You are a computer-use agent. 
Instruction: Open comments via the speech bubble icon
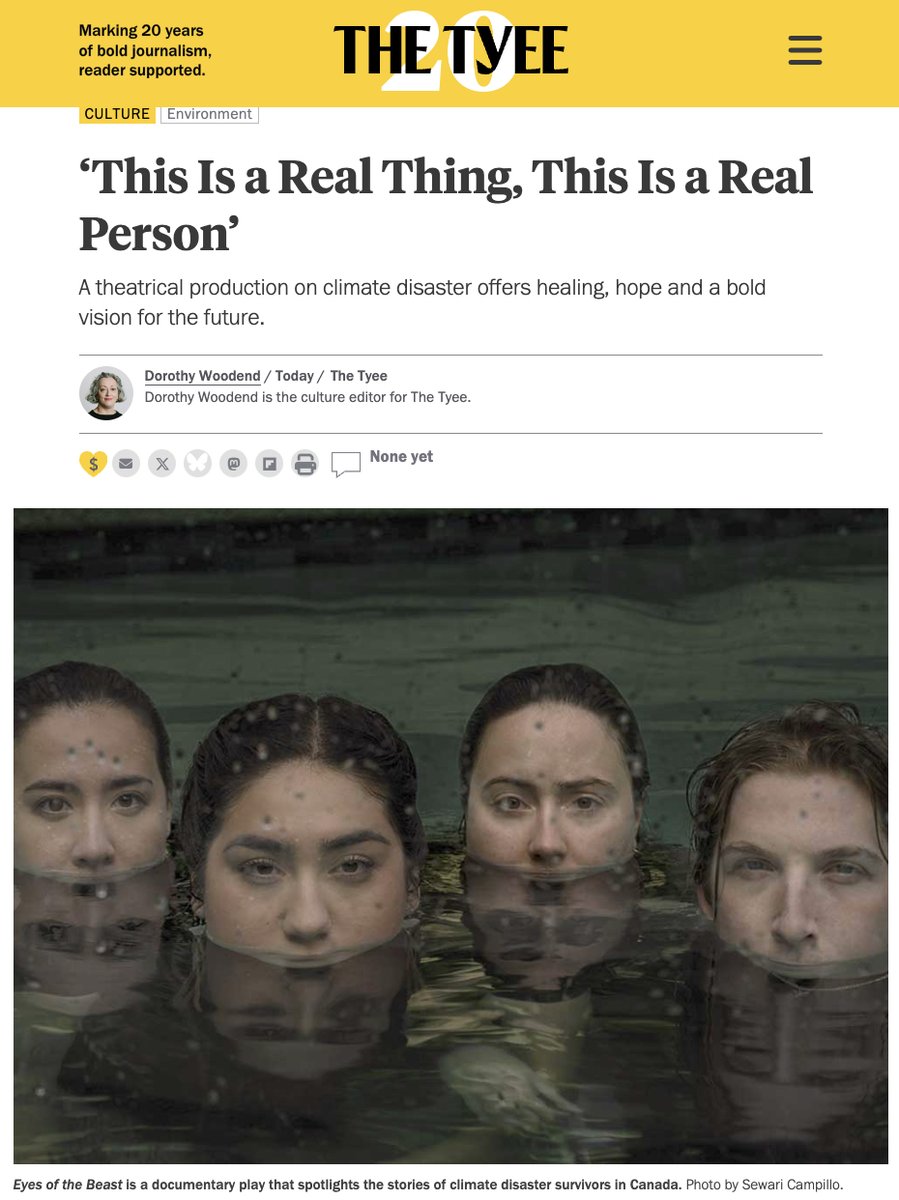[x=346, y=465]
